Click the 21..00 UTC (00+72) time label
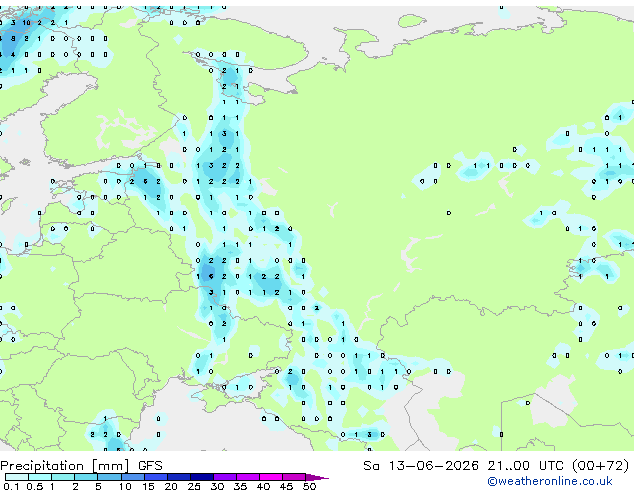 (x=558, y=466)
